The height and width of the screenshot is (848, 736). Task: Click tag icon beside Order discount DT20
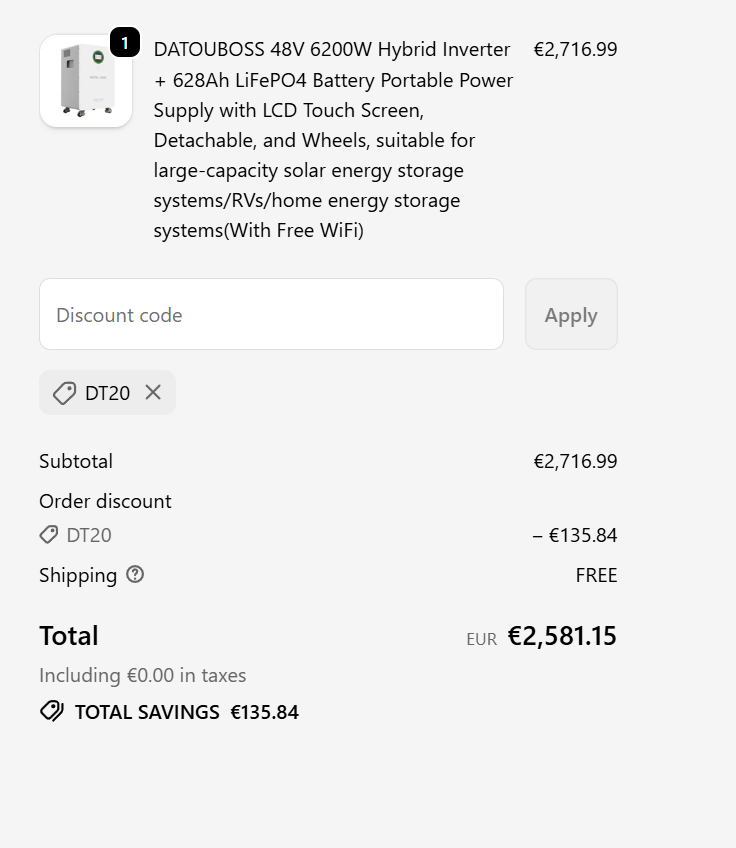click(x=48, y=535)
